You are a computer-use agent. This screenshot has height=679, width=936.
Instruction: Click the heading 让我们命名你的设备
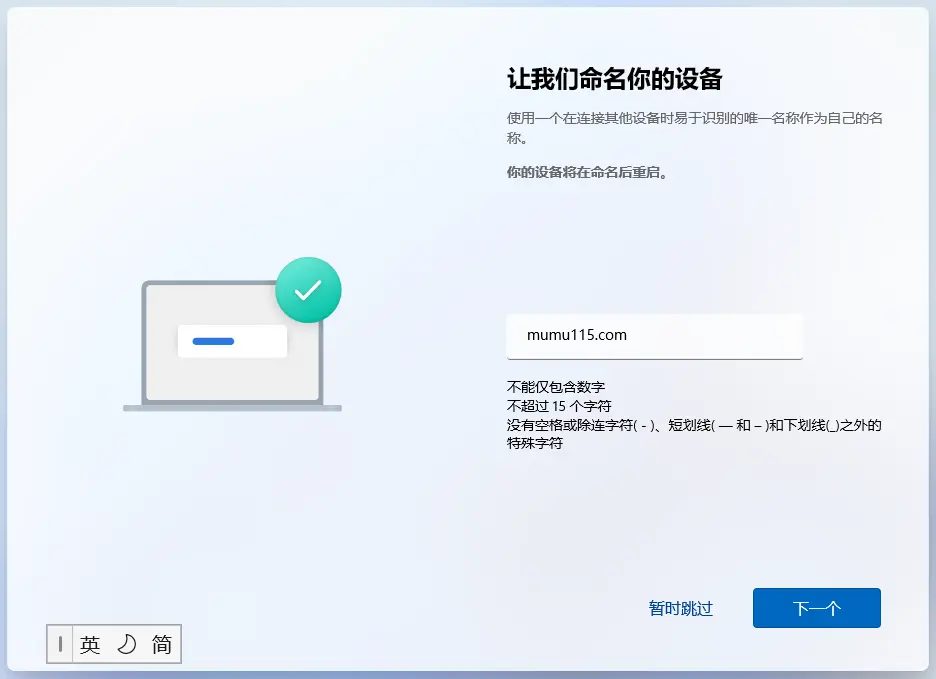614,78
